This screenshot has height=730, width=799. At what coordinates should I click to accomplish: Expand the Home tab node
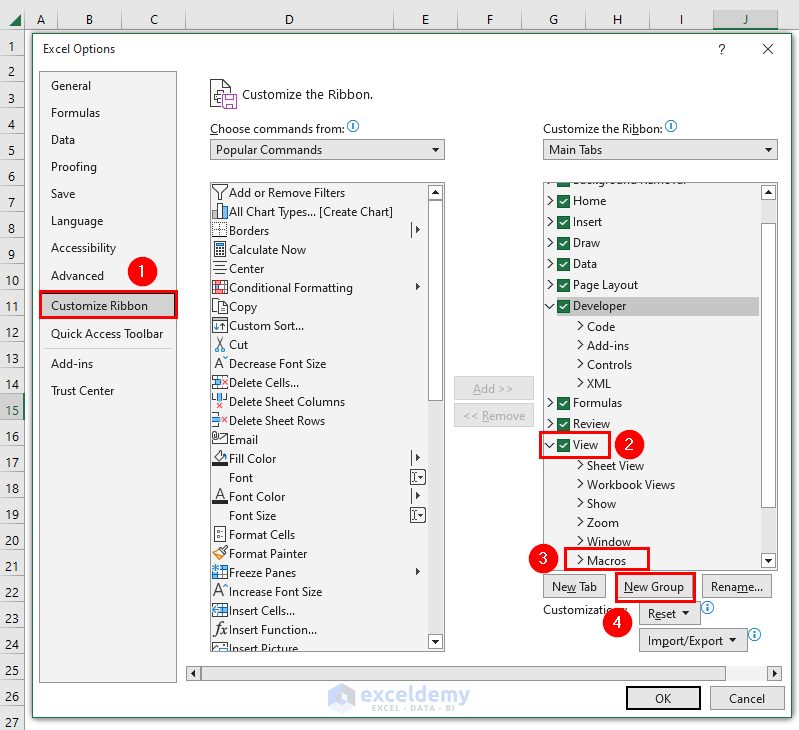[550, 201]
